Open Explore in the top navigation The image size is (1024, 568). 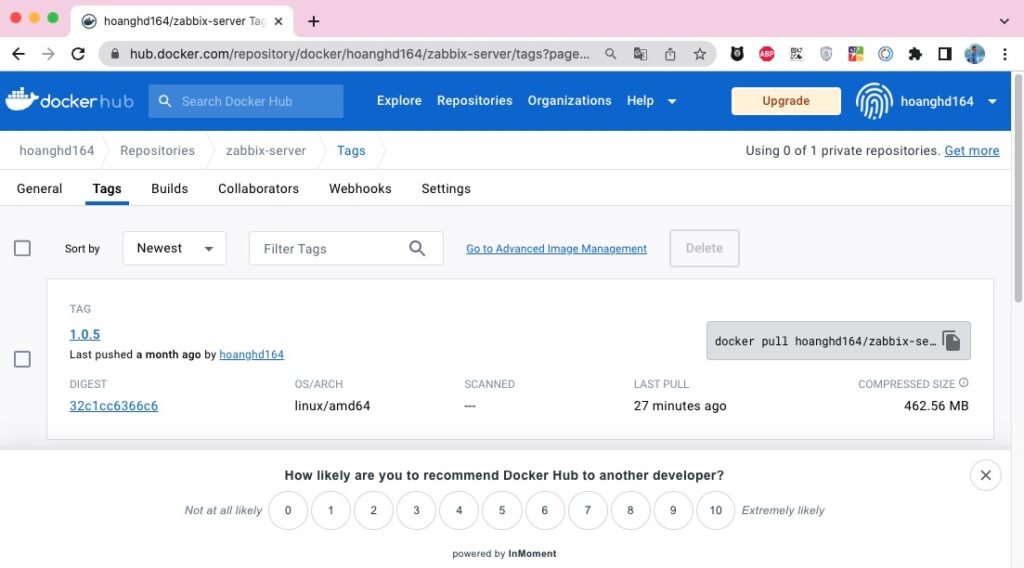pos(399,101)
